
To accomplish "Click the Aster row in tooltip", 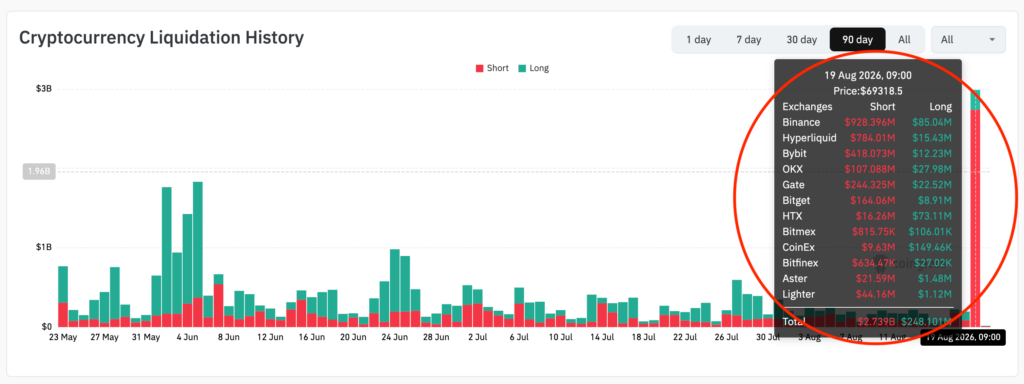I will (867, 279).
